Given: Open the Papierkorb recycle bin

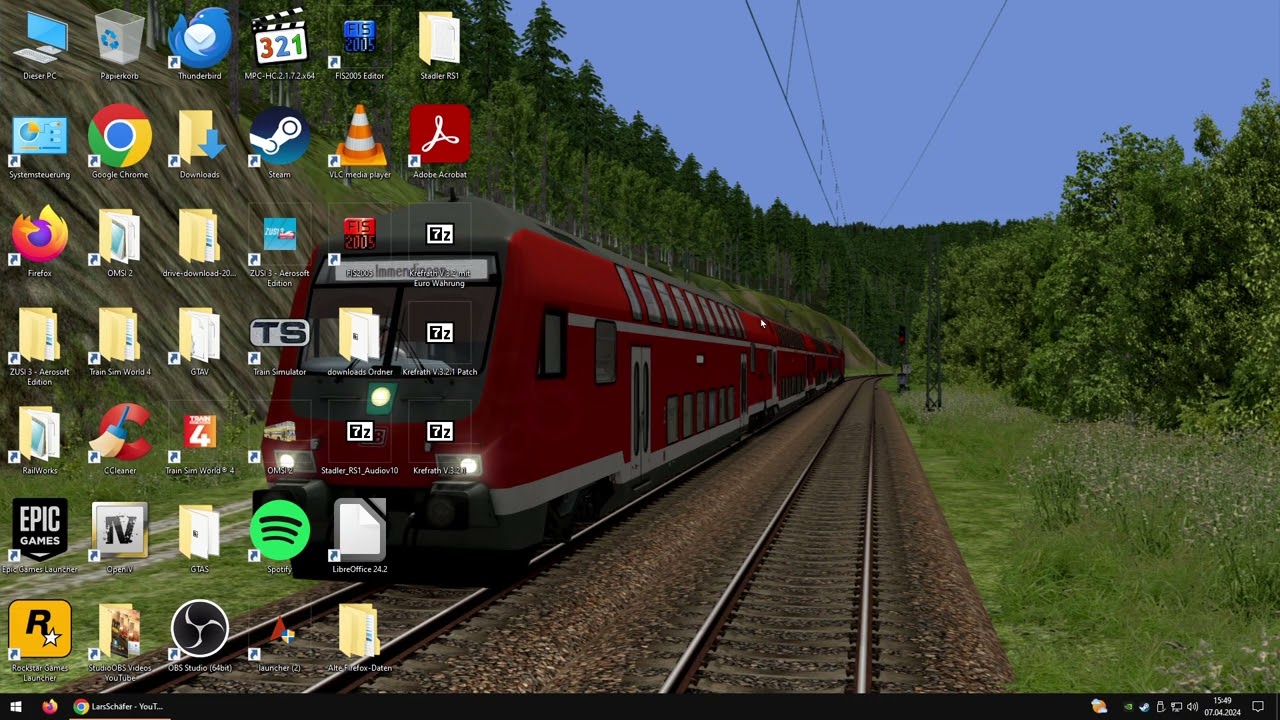Looking at the screenshot, I should coord(120,45).
